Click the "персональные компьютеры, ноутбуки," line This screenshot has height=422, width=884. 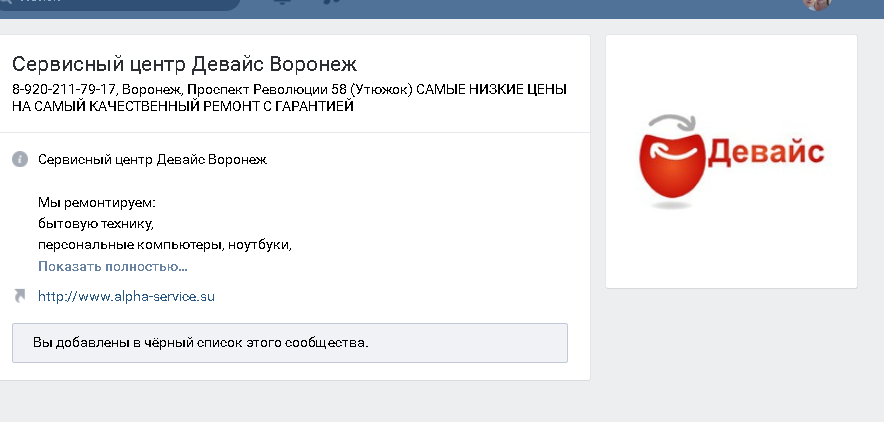[170, 244]
